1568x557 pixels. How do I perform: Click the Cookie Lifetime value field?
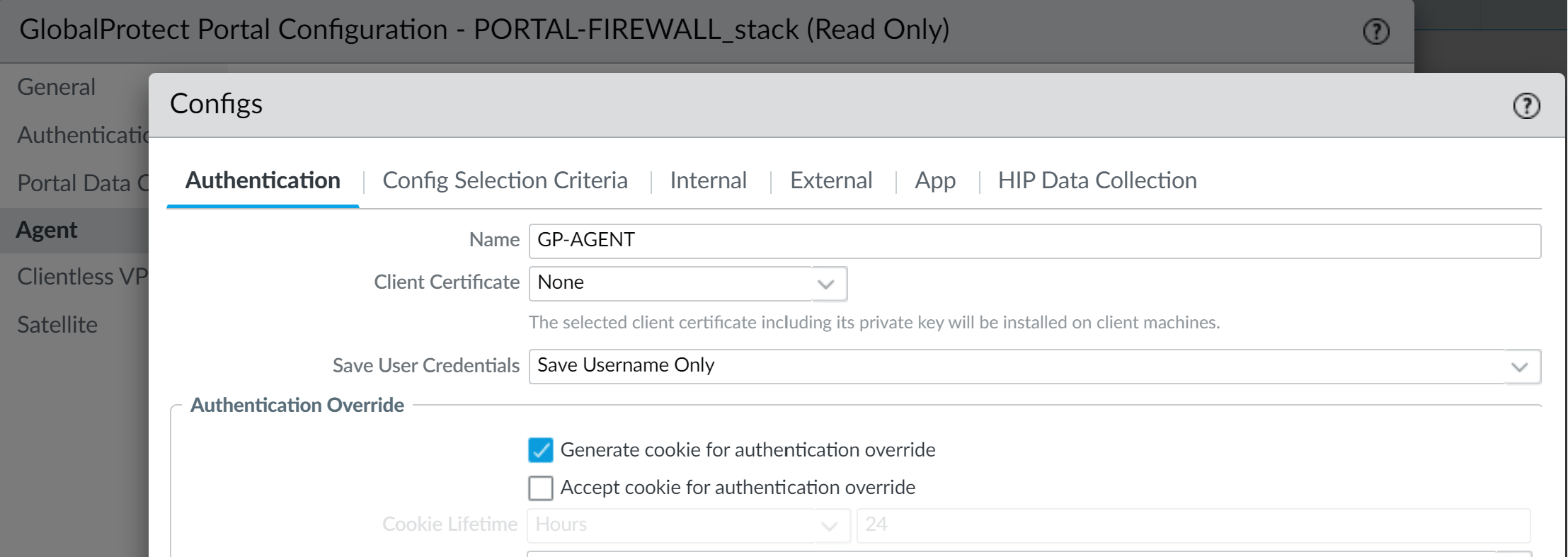1193,525
